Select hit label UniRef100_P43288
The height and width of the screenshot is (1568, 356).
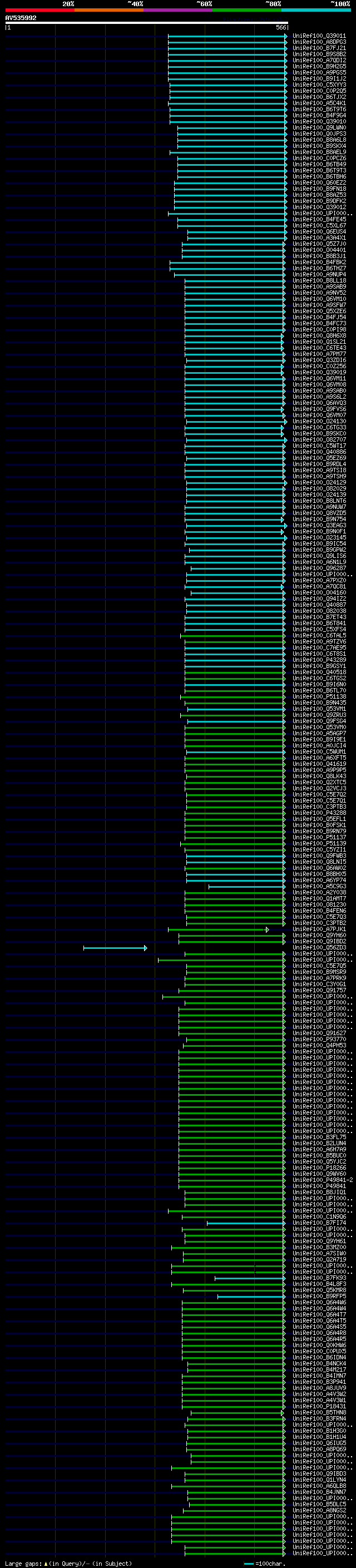point(319,813)
